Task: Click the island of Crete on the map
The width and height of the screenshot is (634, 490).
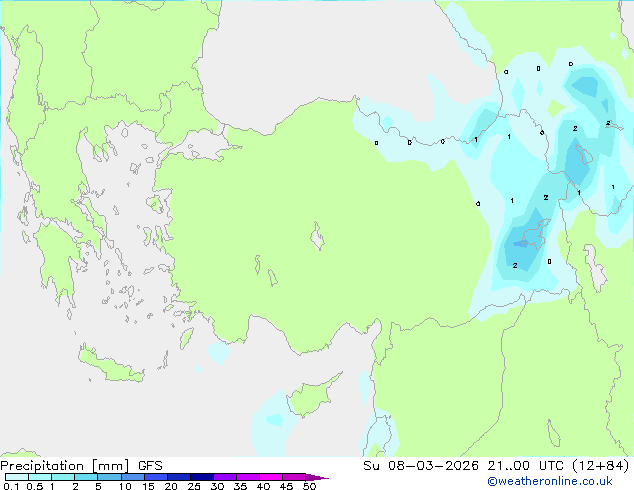Action: (110, 366)
